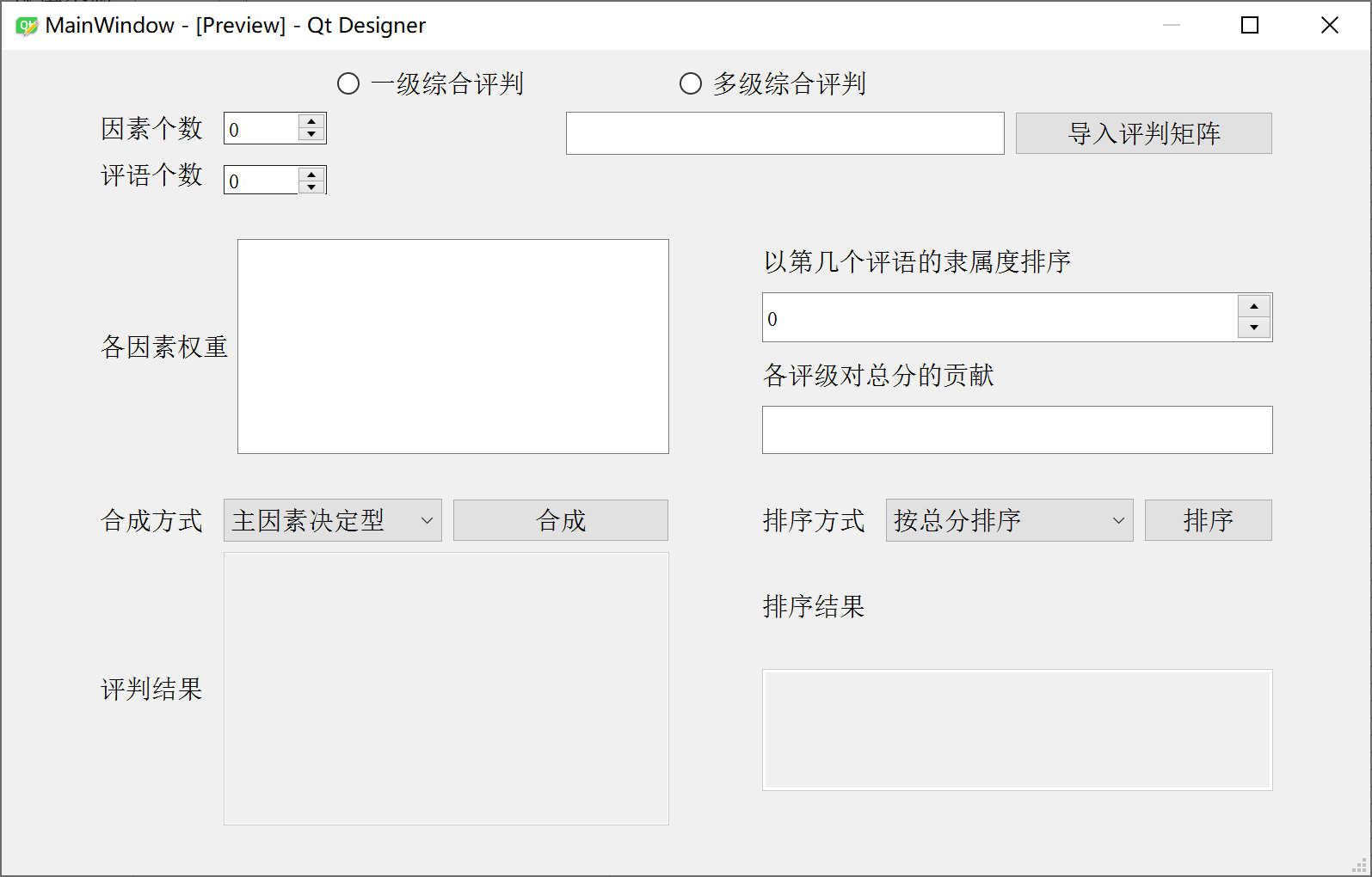Click the 评判结果 output area

pyautogui.click(x=446, y=689)
